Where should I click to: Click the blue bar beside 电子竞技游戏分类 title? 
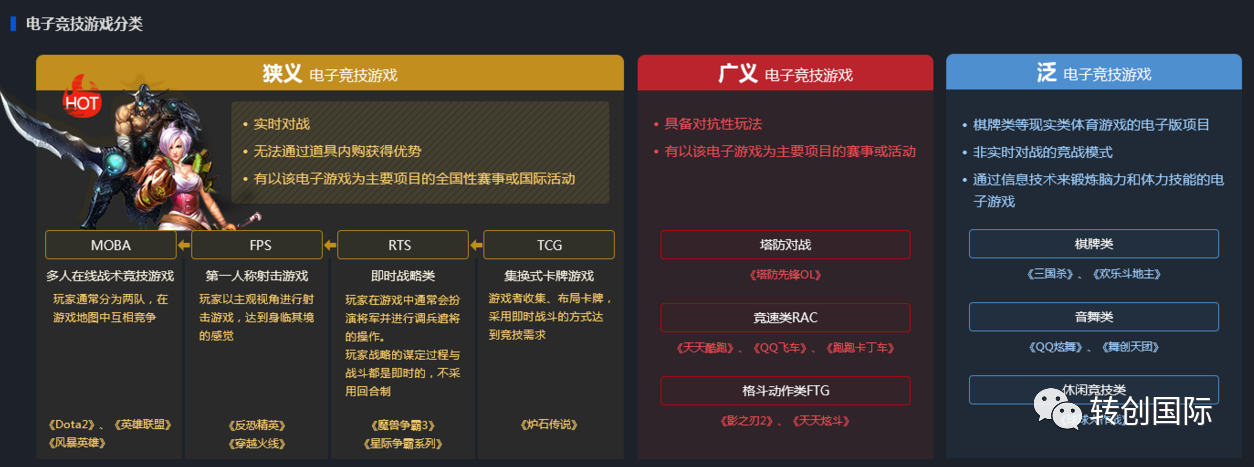click(13, 23)
